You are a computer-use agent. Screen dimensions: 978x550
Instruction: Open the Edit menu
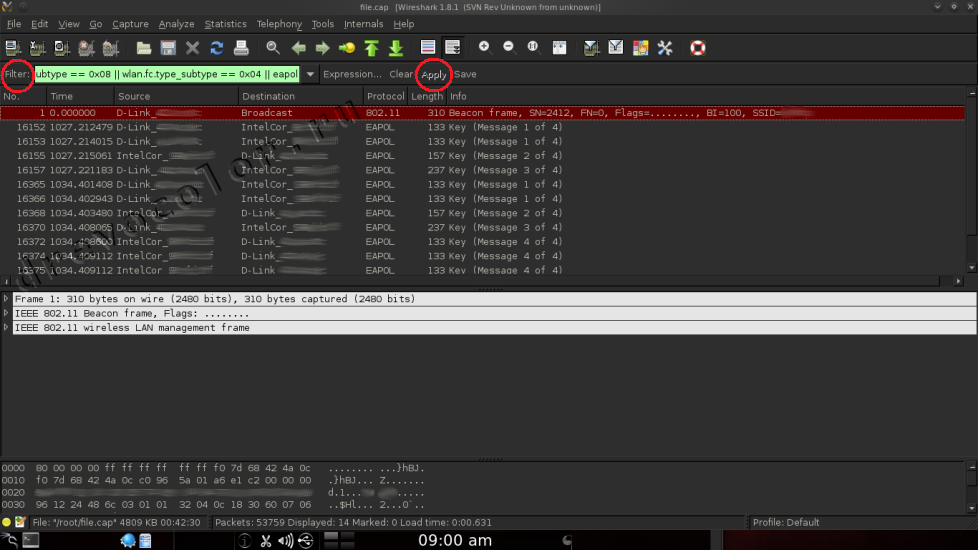39,24
